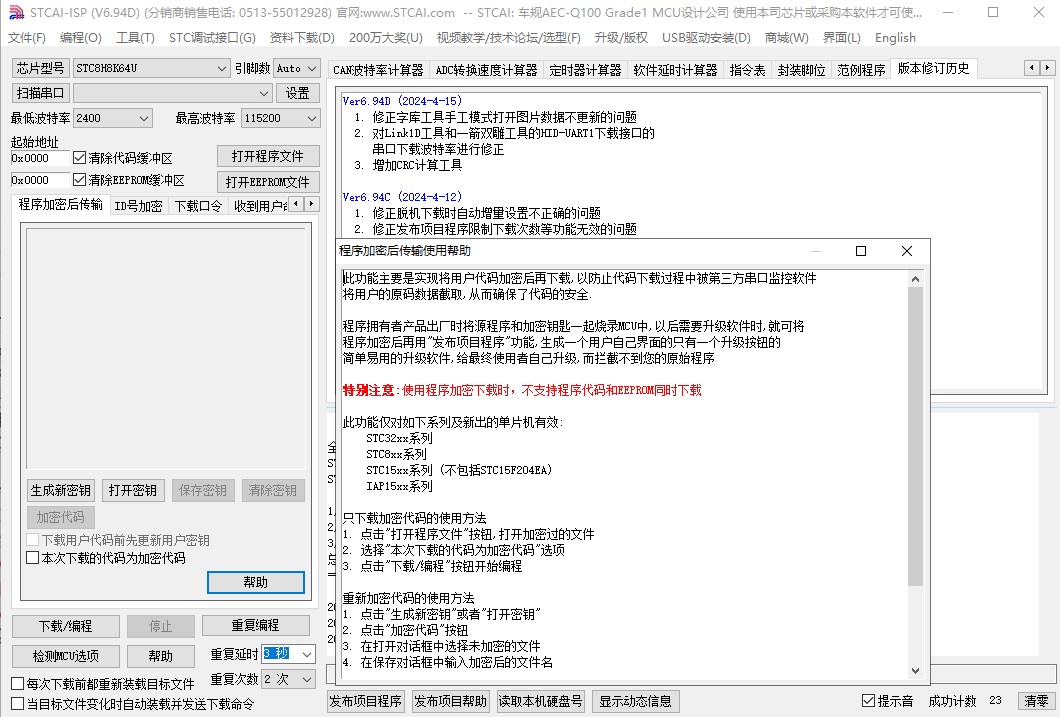
Task: Open the 编程(O) menu
Action: (80, 38)
